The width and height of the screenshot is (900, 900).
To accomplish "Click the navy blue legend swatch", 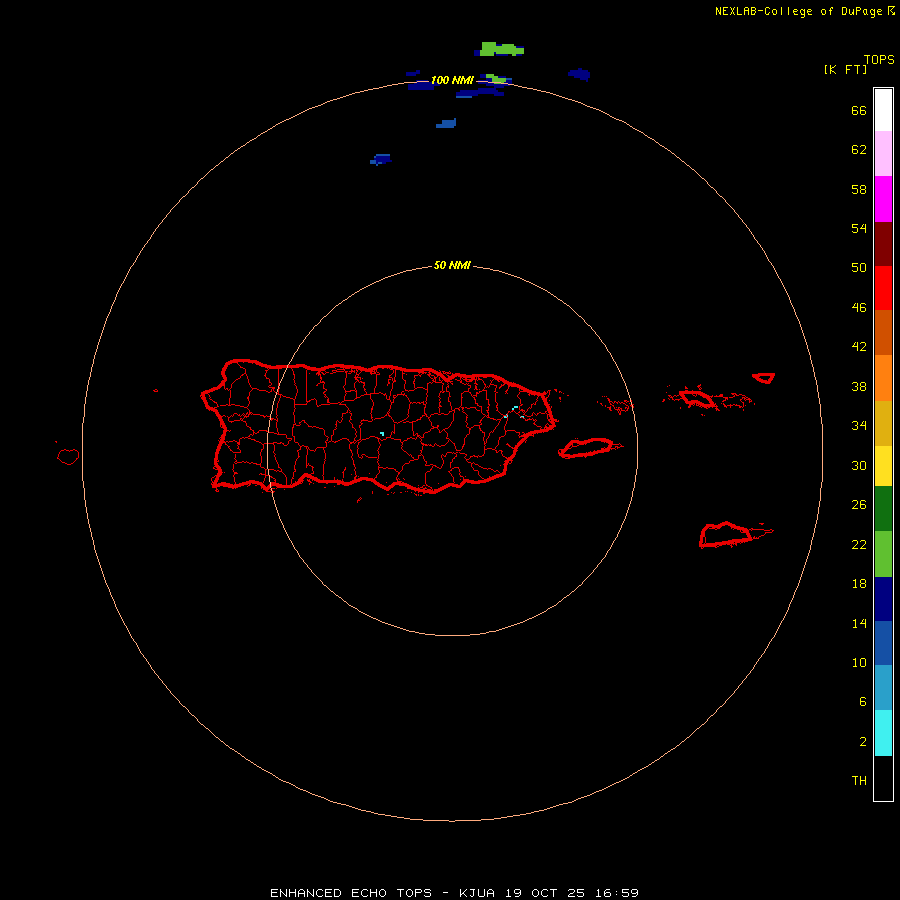I will tap(883, 599).
